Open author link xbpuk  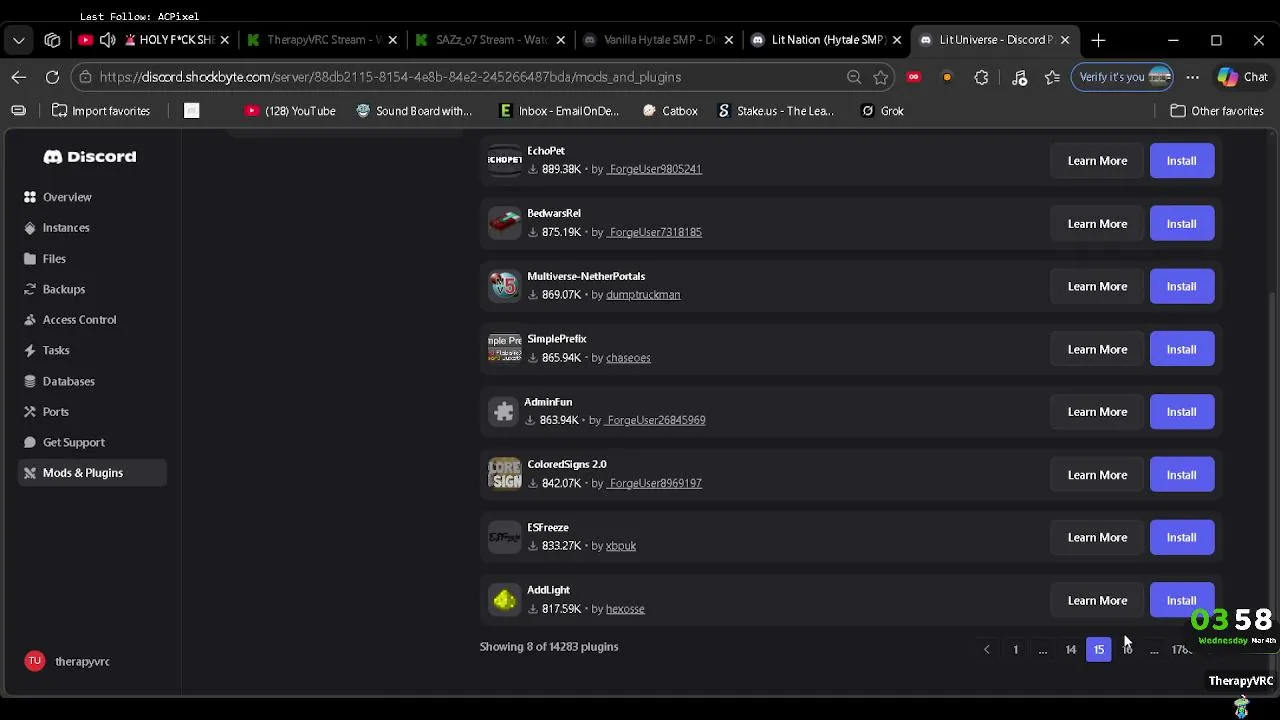coord(621,546)
